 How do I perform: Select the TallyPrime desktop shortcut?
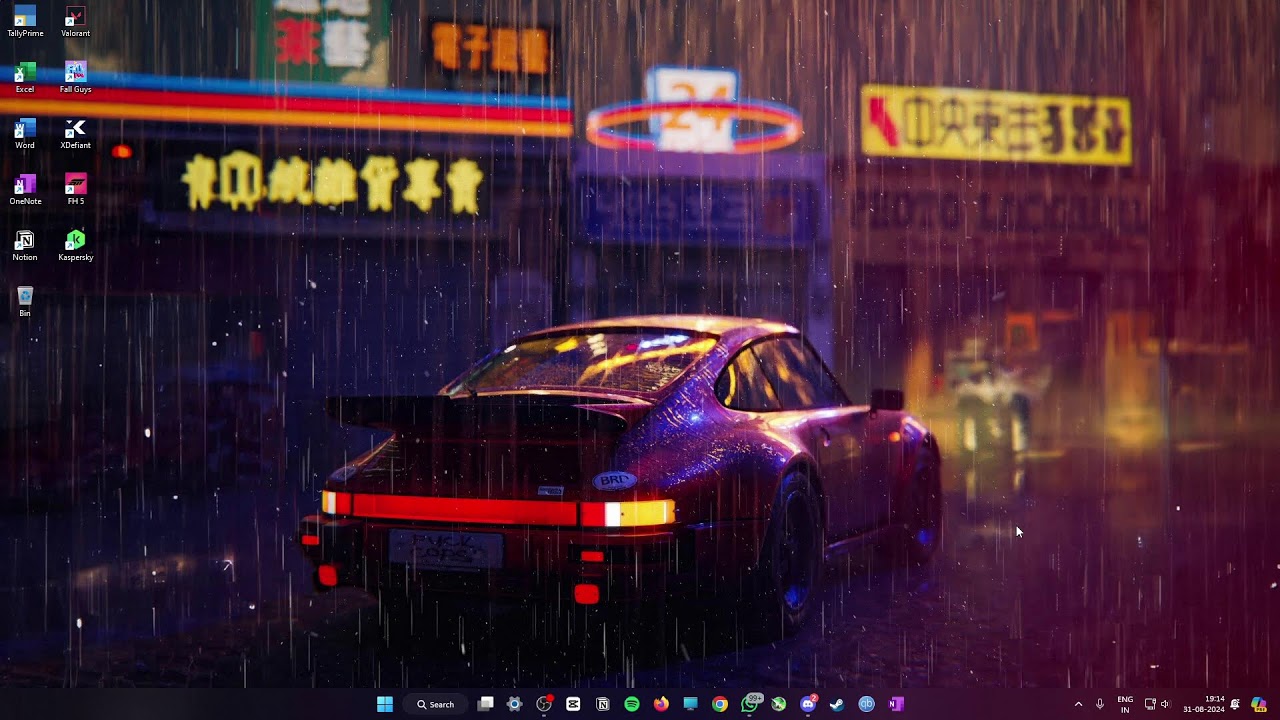25,22
